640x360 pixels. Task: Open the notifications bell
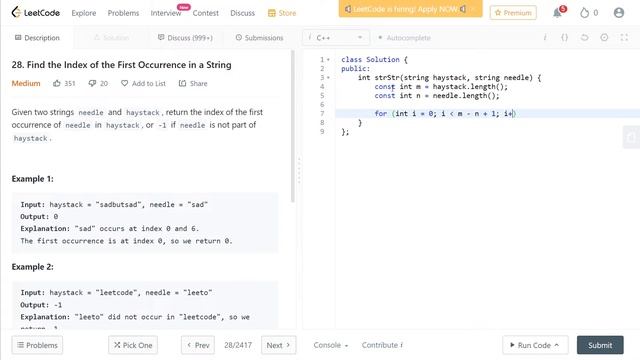point(558,13)
